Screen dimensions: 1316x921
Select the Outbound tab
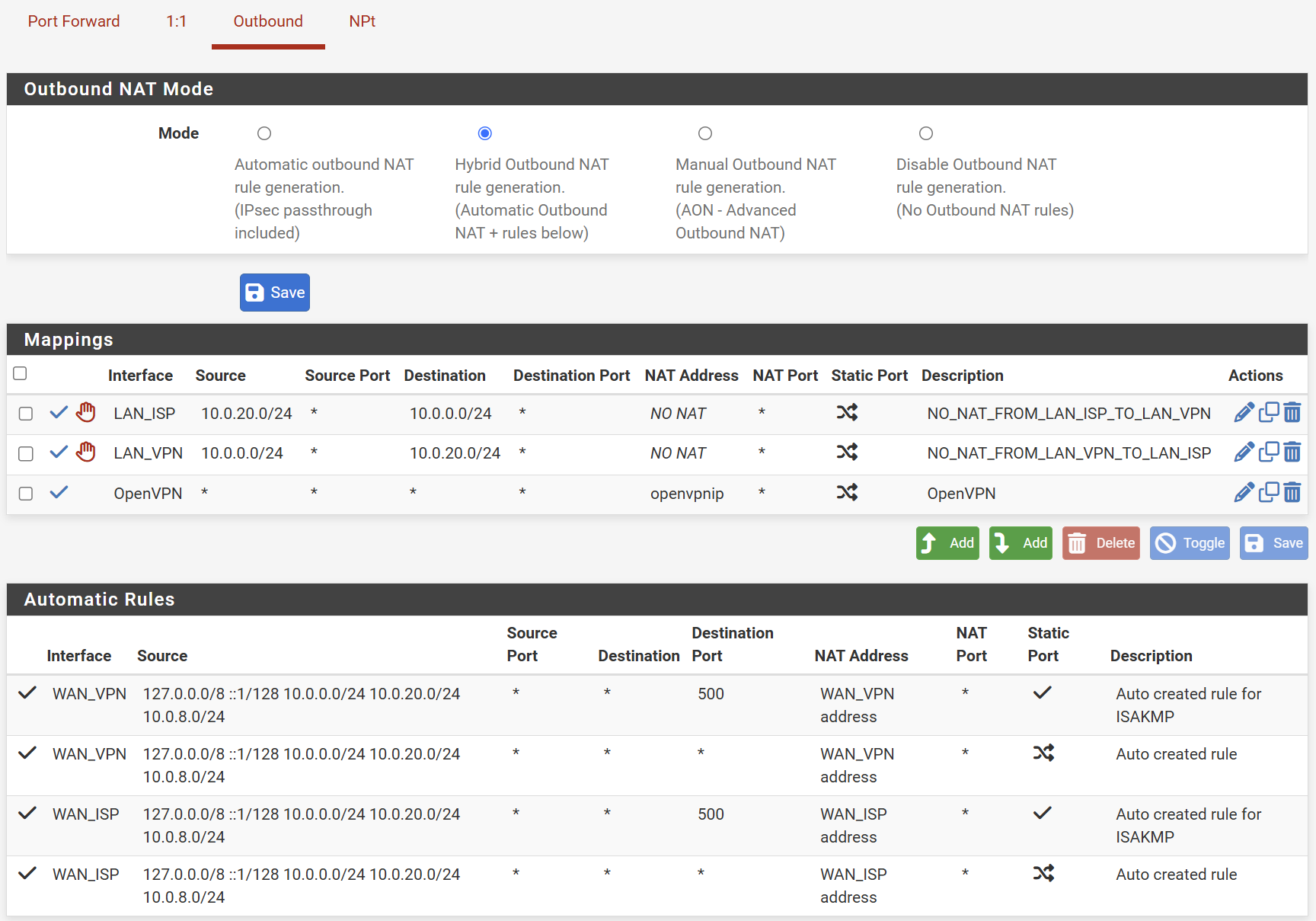pyautogui.click(x=268, y=21)
